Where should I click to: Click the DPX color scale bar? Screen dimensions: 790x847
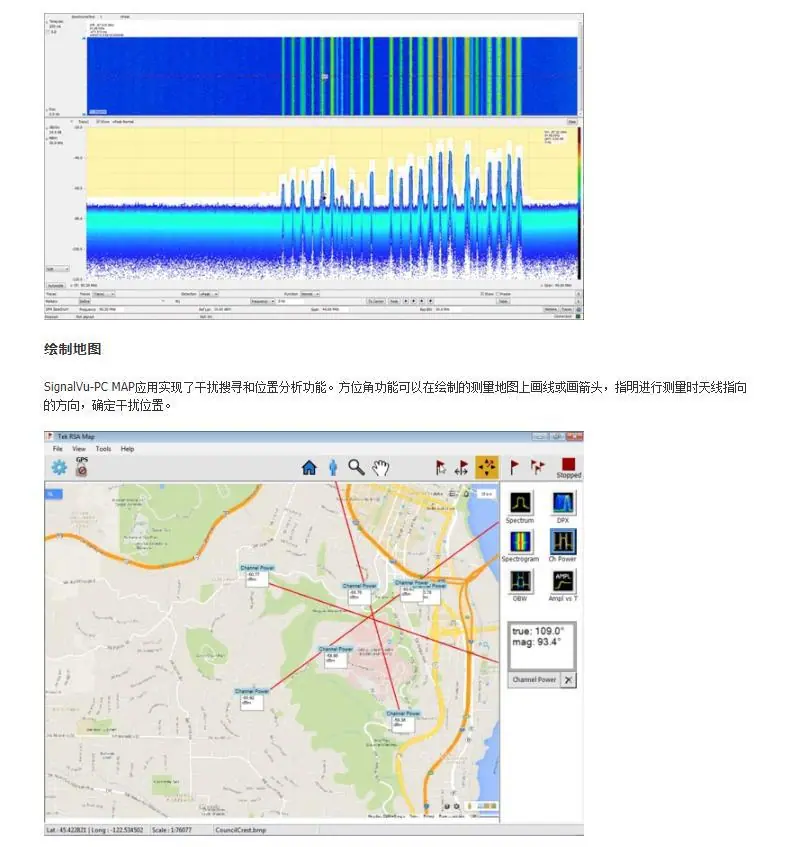[x=579, y=203]
